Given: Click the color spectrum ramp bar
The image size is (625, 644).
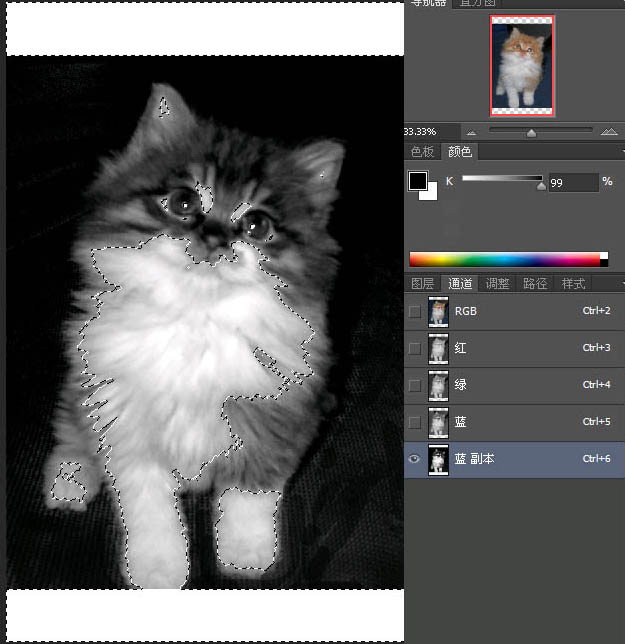Looking at the screenshot, I should click(x=508, y=259).
